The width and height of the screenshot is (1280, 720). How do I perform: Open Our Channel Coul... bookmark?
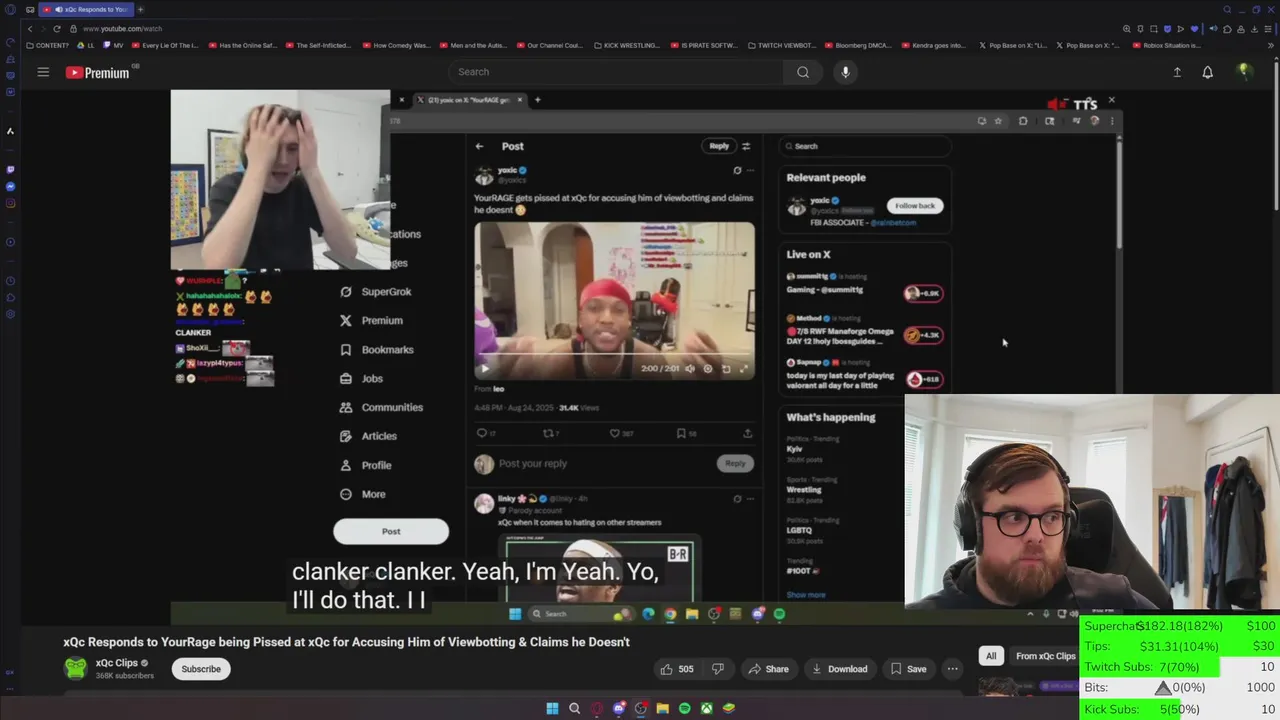[549, 45]
